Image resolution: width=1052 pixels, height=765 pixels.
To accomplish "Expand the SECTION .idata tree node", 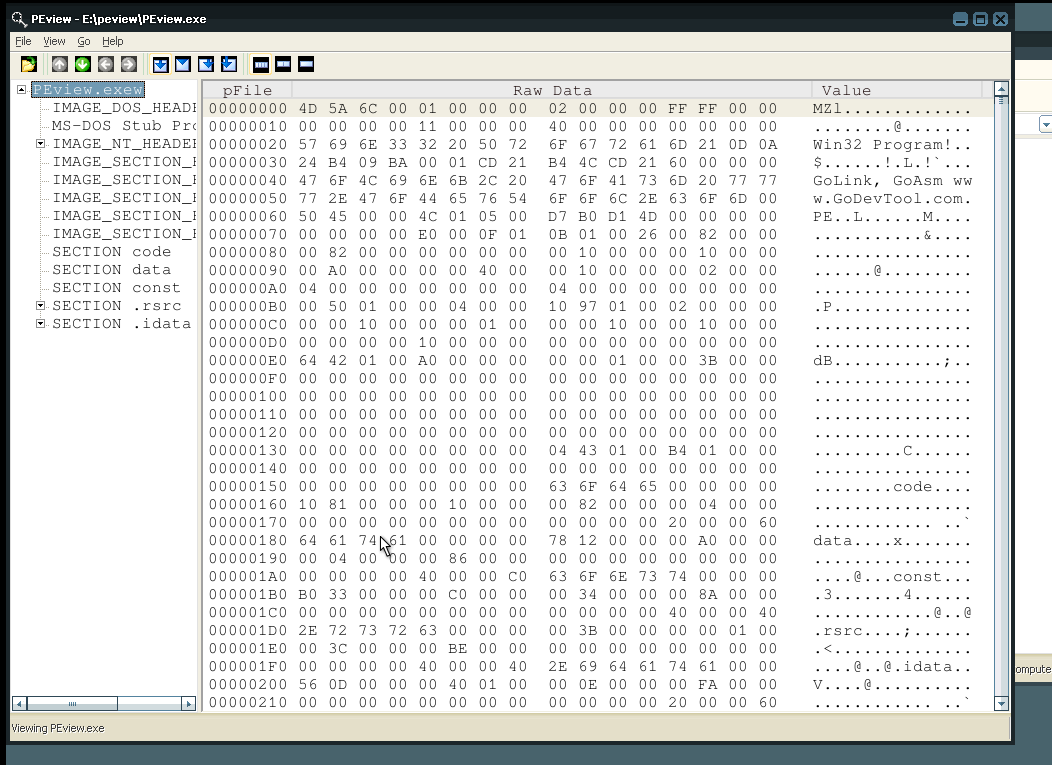I will pyautogui.click(x=40, y=323).
